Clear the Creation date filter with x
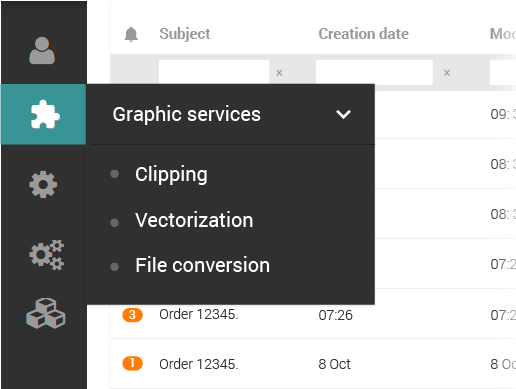516x389 pixels. pyautogui.click(x=447, y=73)
